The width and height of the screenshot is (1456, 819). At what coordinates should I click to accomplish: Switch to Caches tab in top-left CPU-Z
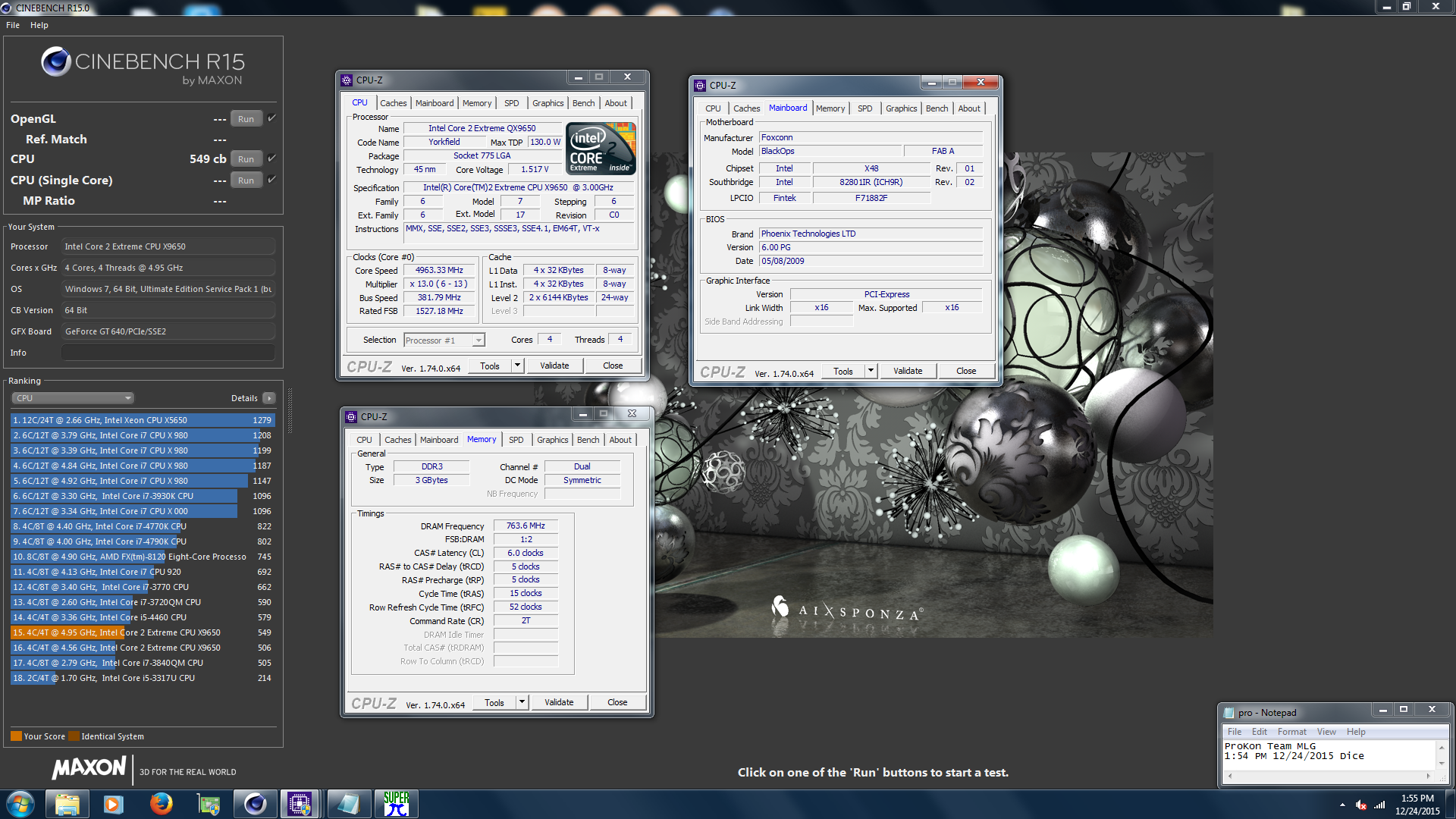[x=394, y=103]
